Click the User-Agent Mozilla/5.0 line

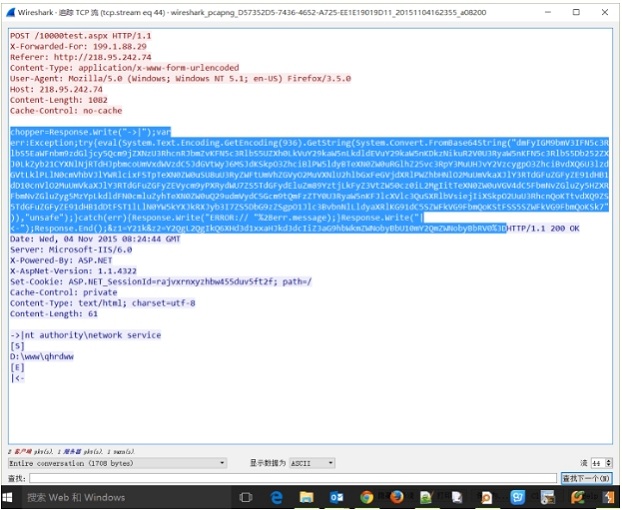180,79
